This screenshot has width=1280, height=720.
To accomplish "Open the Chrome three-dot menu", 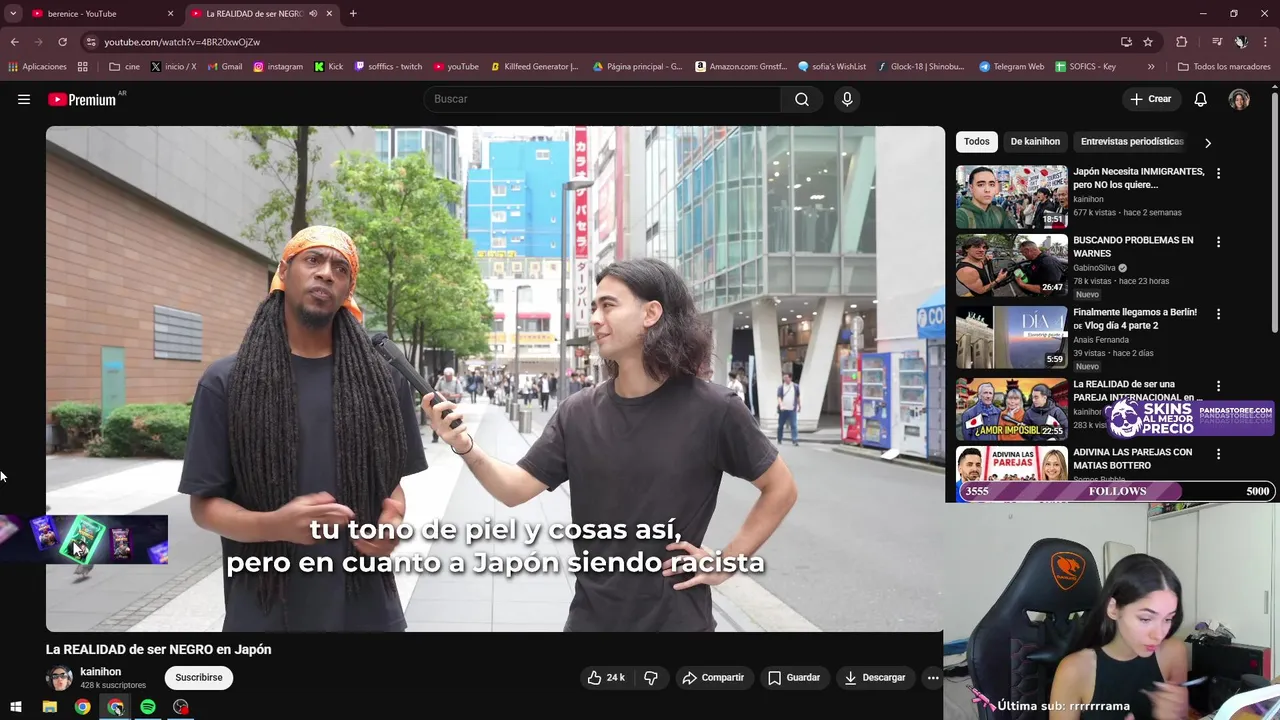I will [1265, 42].
